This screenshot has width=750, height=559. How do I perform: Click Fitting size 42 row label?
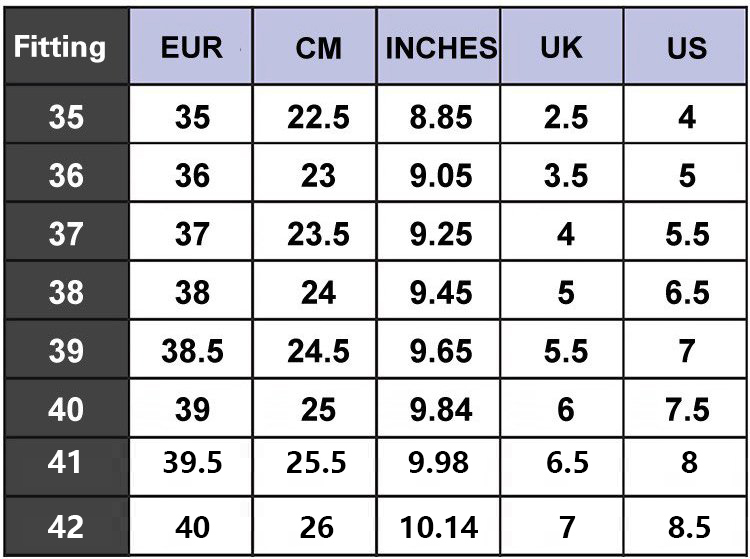pos(66,526)
